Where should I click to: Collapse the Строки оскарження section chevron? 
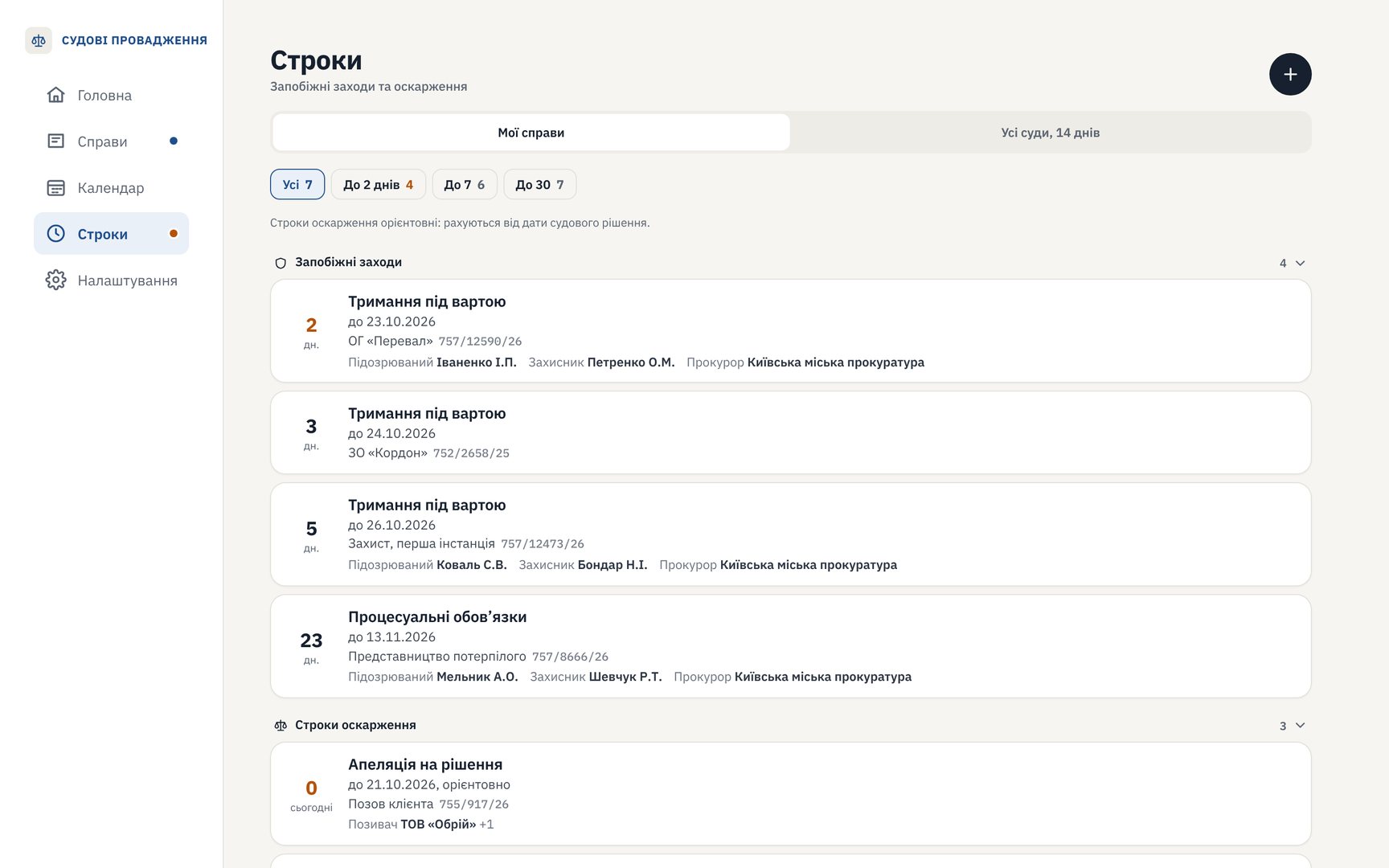[1301, 726]
